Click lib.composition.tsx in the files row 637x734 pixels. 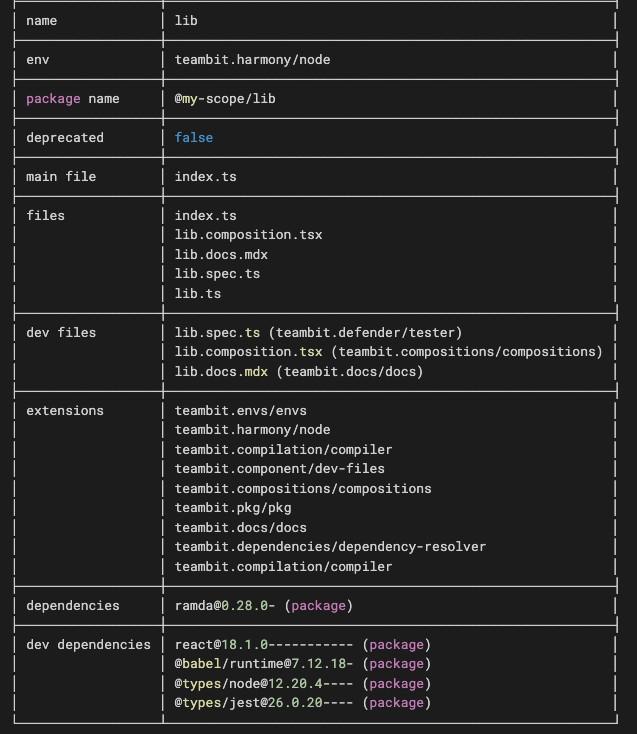tap(248, 235)
